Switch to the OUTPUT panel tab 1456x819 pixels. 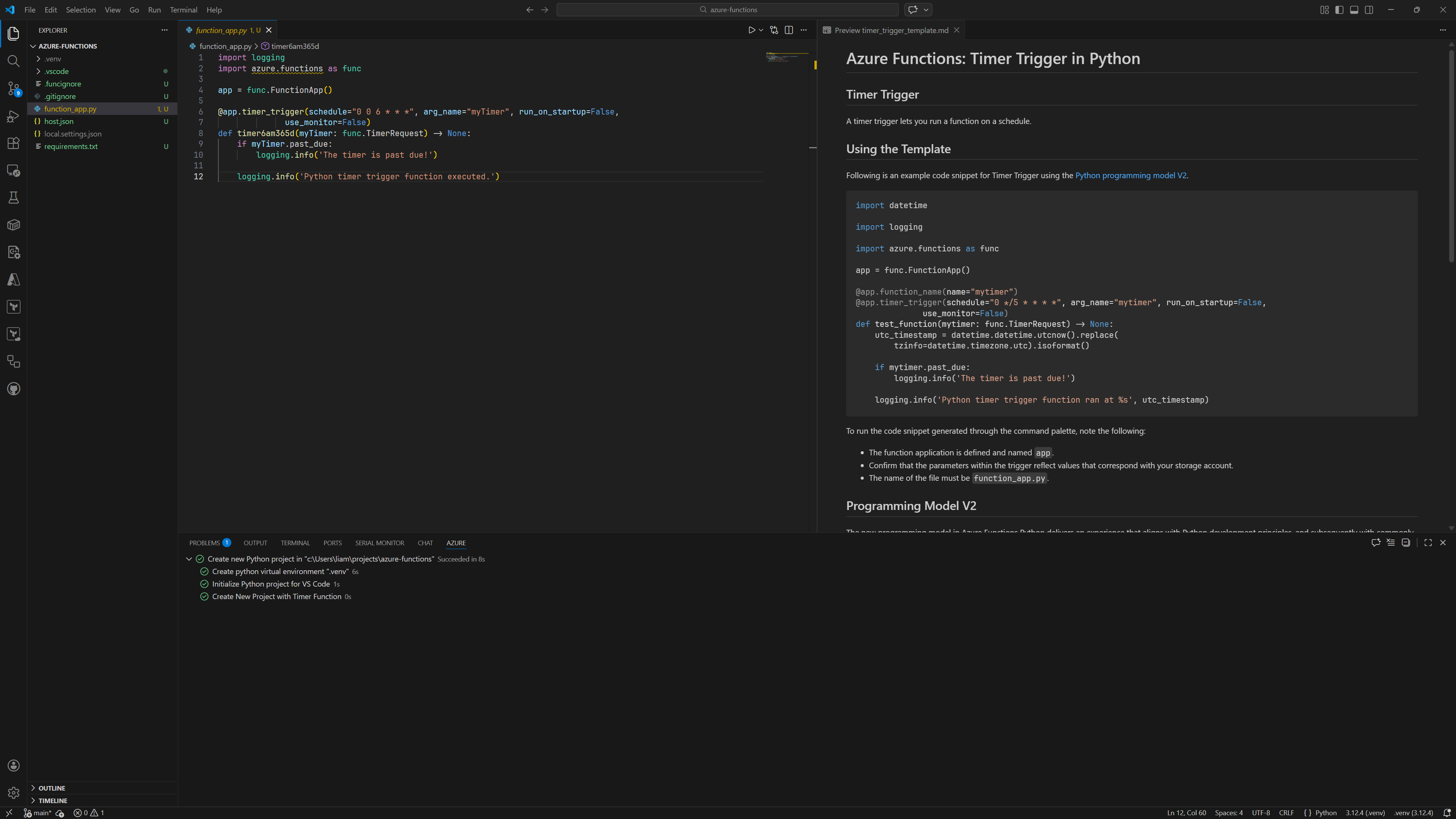pos(255,543)
